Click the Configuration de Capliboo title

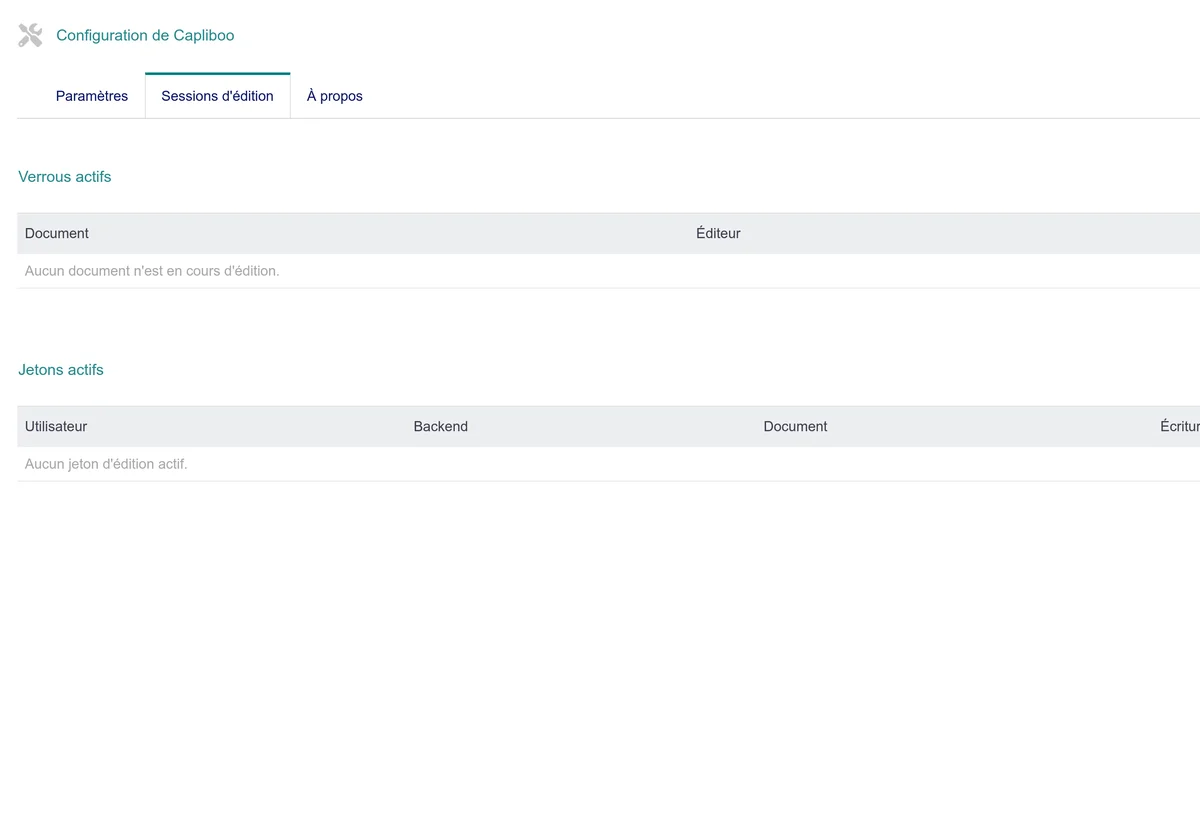[x=145, y=35]
